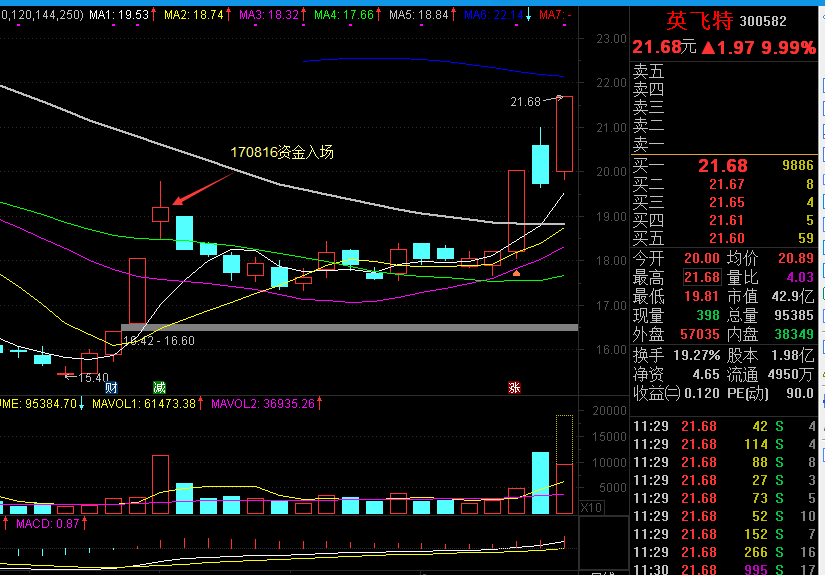Select the magenta MA3: 18.32 label
The image size is (825, 575).
(269, 15)
